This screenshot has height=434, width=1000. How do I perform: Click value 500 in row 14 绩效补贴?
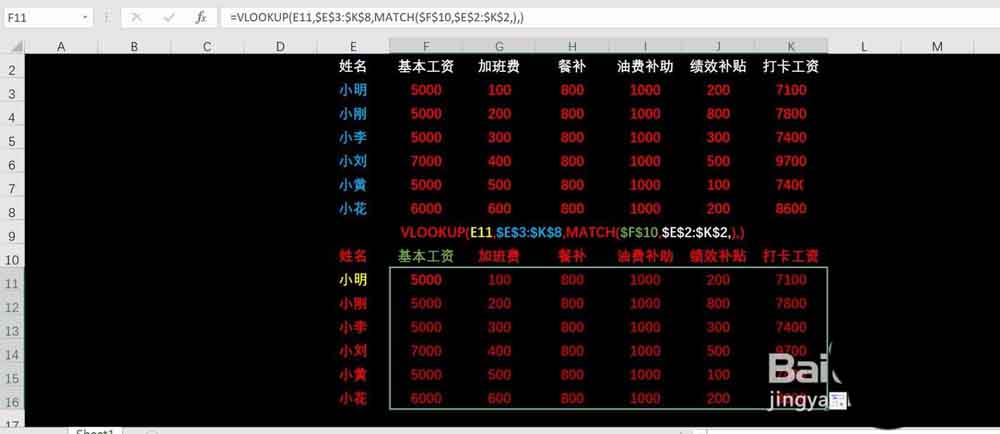718,351
